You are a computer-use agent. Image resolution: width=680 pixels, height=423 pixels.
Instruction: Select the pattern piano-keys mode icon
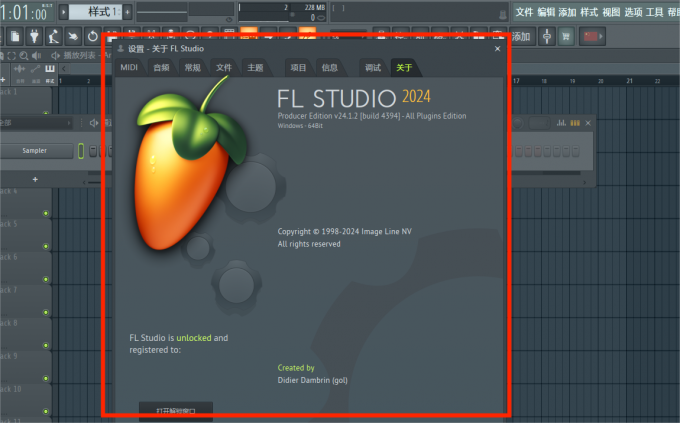pyautogui.click(x=50, y=69)
